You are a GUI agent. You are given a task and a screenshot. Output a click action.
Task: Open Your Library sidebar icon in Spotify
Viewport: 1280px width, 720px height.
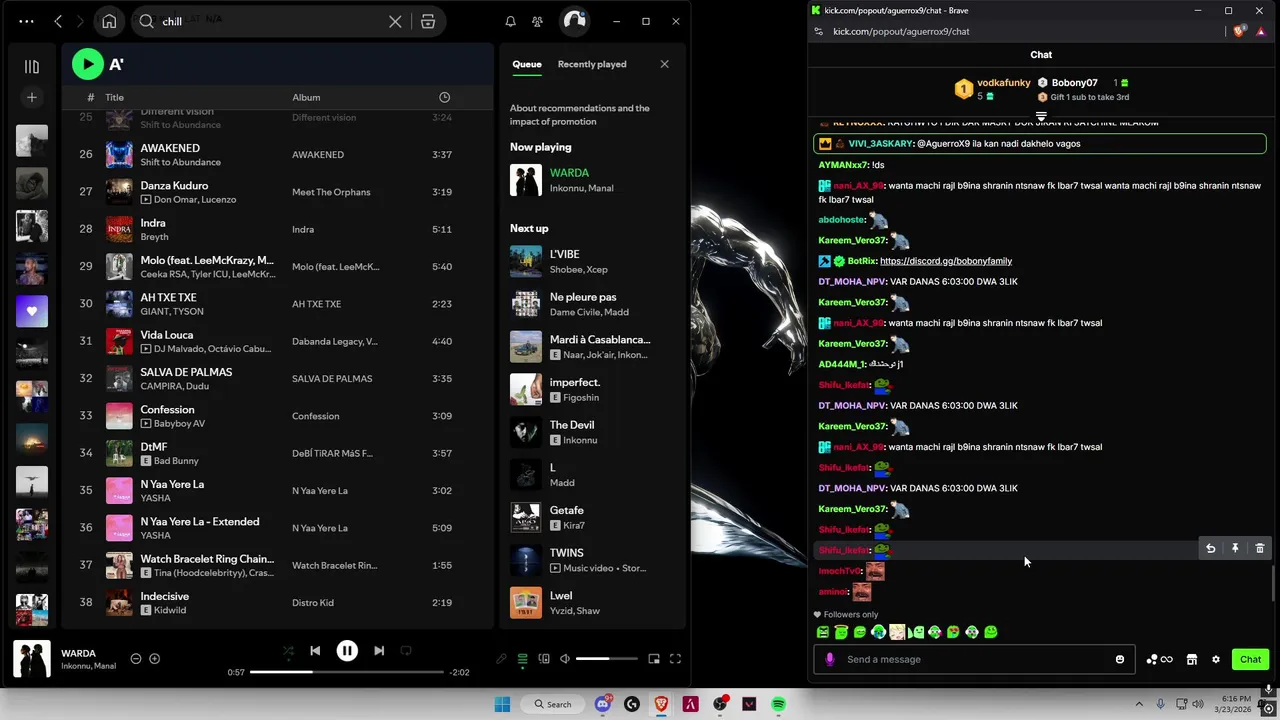coord(32,66)
